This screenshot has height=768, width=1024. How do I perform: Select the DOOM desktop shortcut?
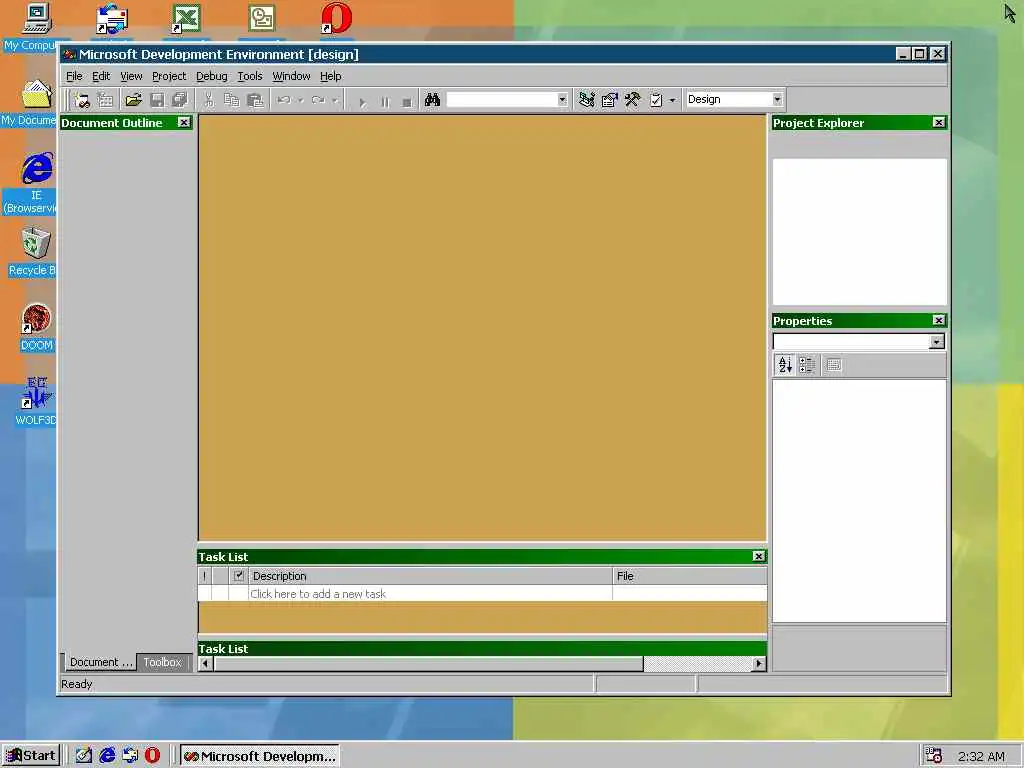click(37, 327)
